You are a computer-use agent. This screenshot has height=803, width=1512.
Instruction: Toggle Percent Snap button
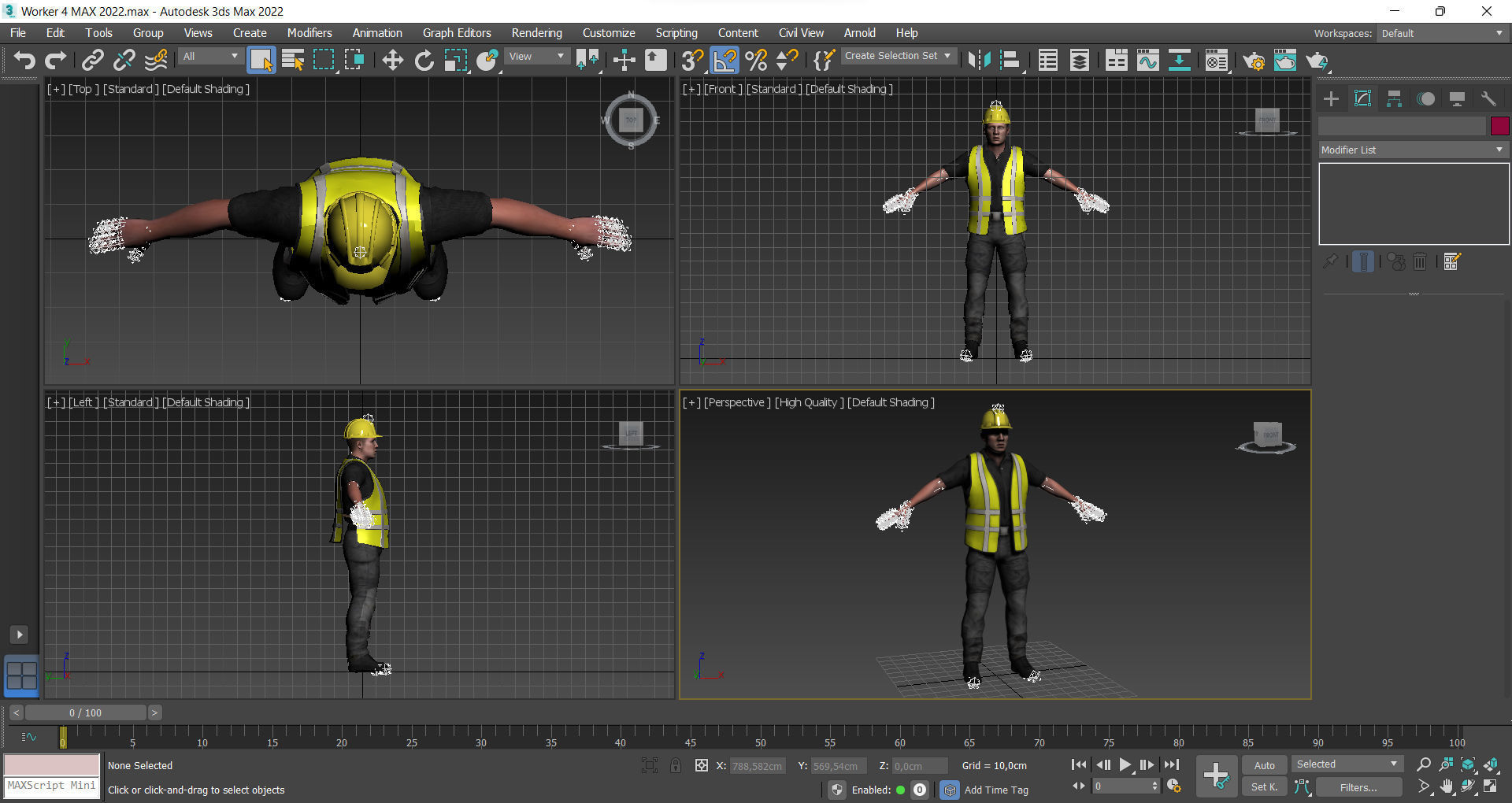tap(756, 60)
